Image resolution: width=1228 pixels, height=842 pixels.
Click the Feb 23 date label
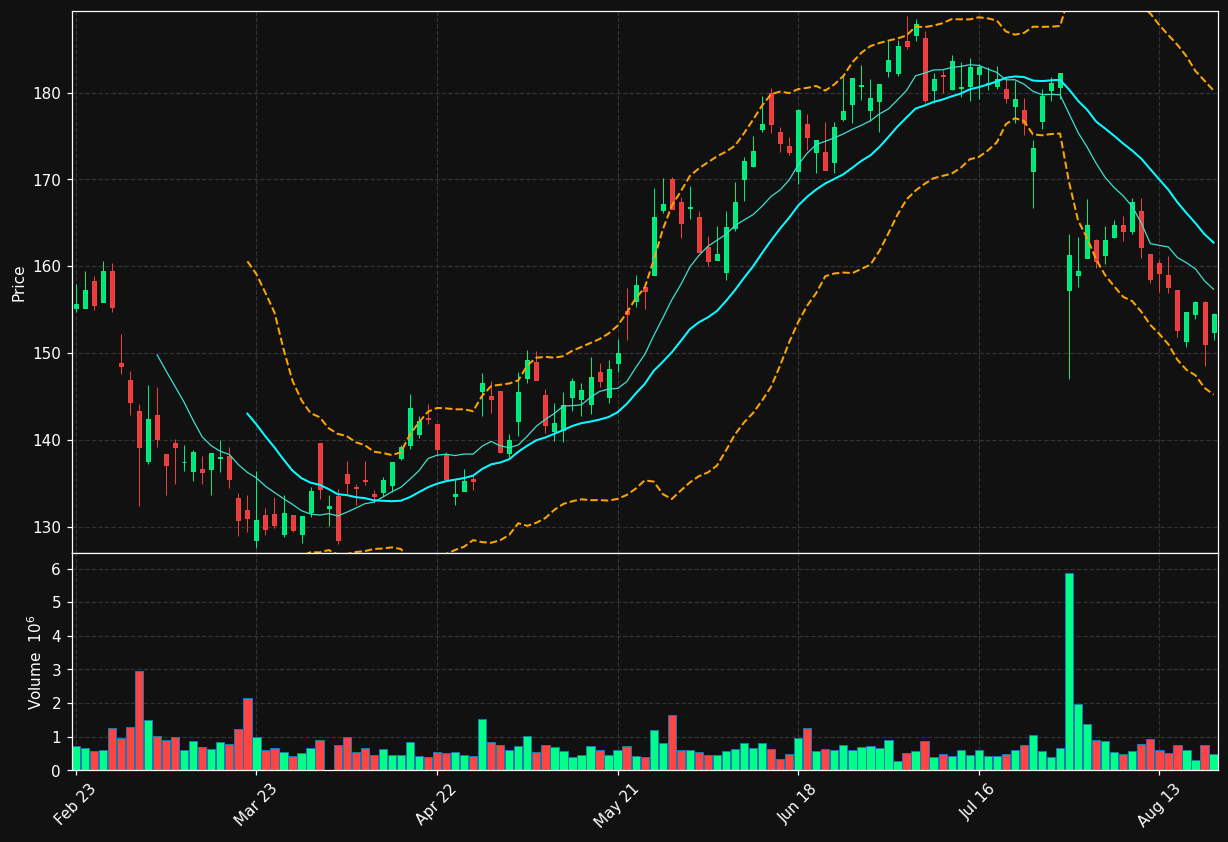[76, 805]
